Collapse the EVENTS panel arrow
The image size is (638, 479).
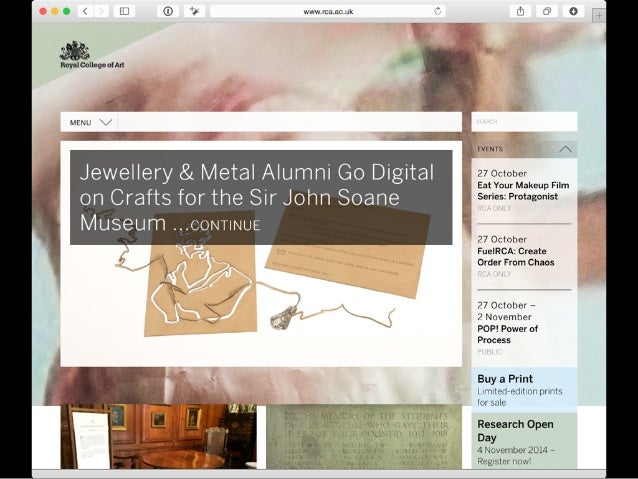click(565, 149)
